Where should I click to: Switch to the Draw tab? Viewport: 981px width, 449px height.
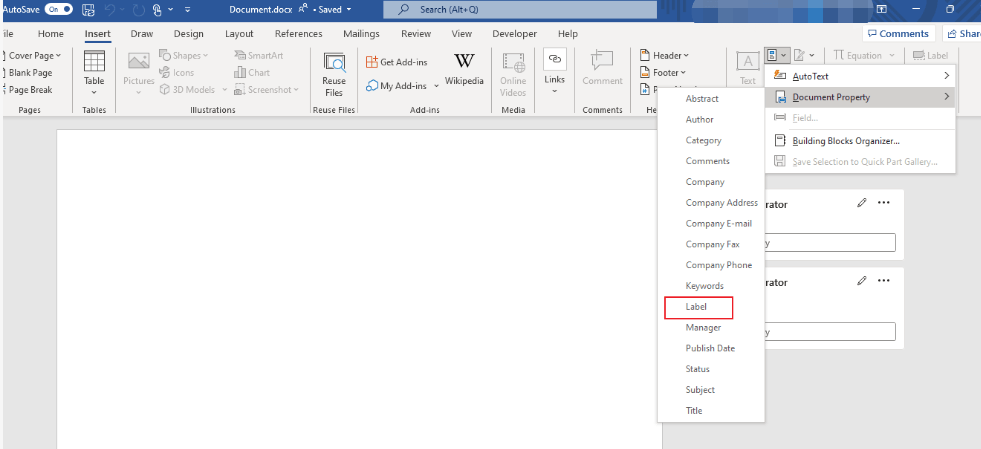[142, 34]
